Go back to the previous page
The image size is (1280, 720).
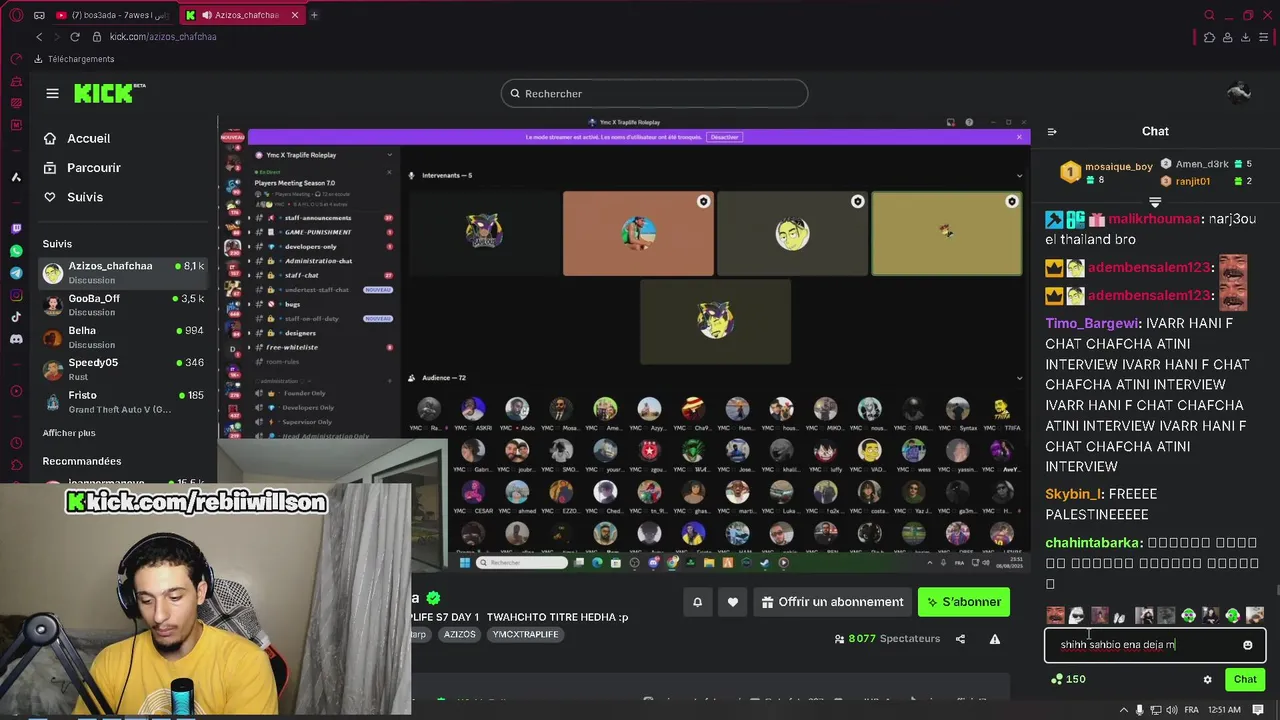pos(39,37)
